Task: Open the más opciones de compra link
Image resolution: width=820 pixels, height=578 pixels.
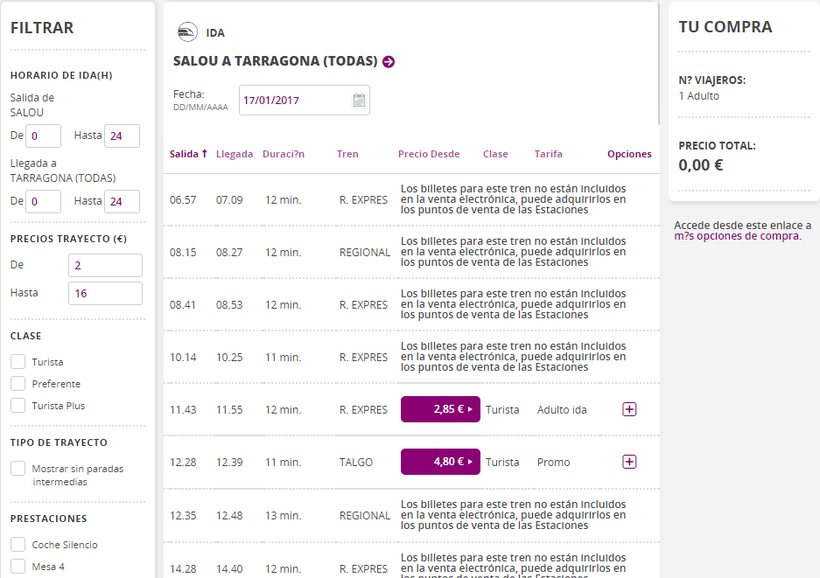Action: (737, 236)
